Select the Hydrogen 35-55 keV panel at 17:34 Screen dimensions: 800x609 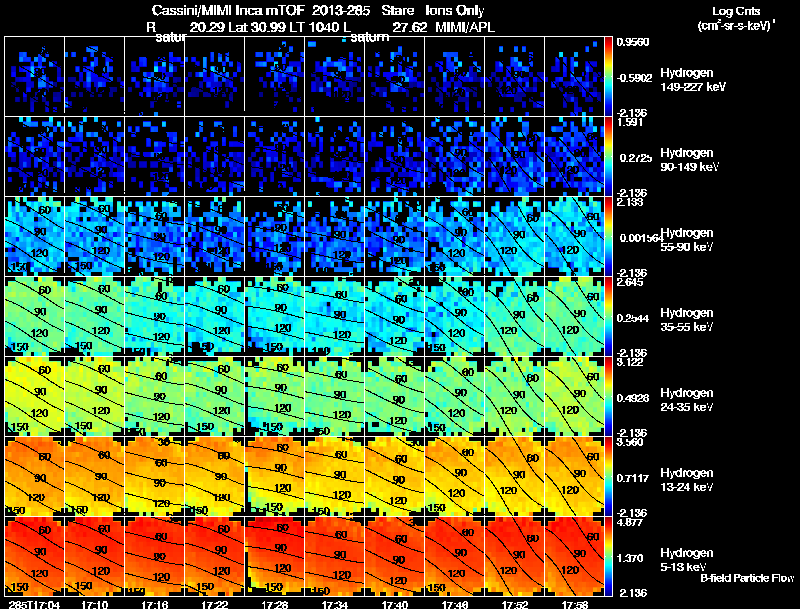pos(335,316)
